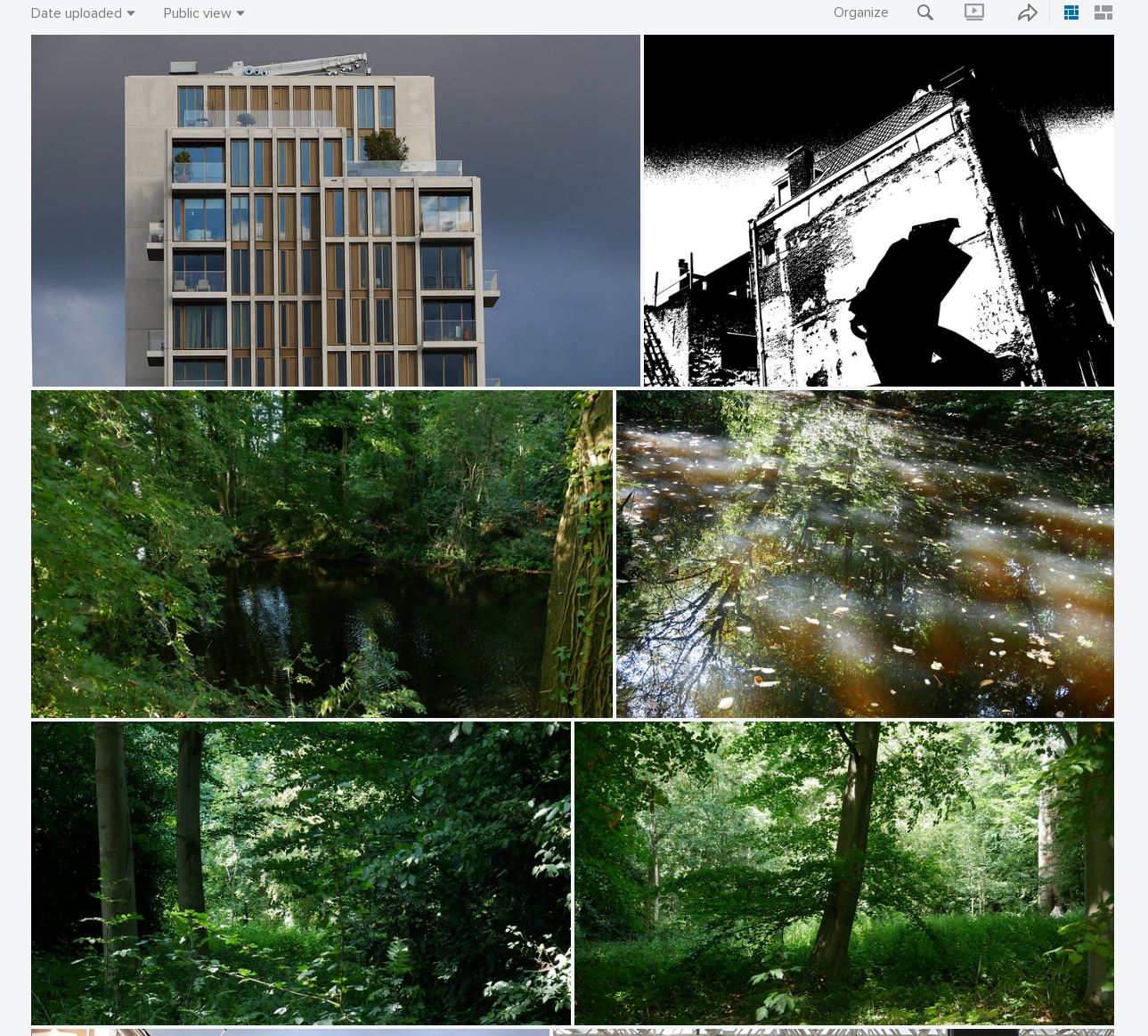Expand the Public view dropdown

(197, 13)
